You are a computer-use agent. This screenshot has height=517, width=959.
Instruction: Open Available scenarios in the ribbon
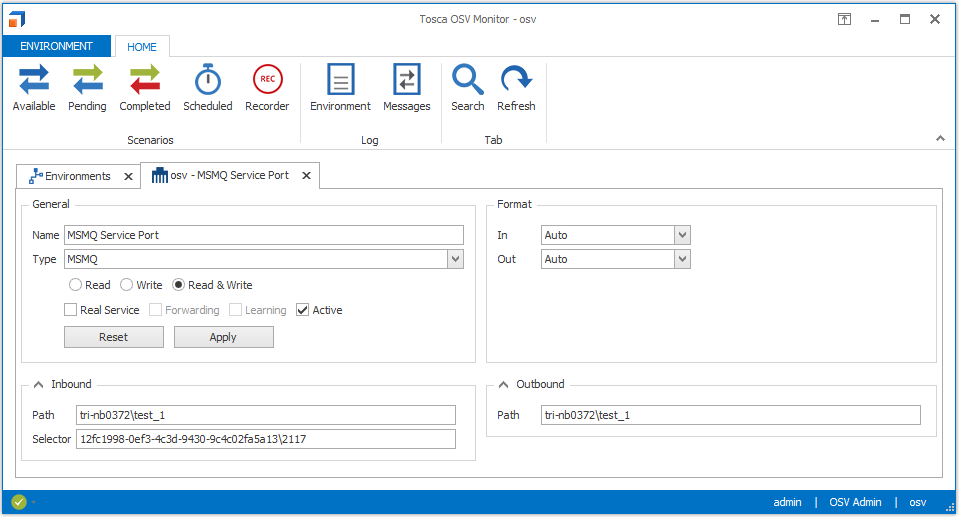34,88
